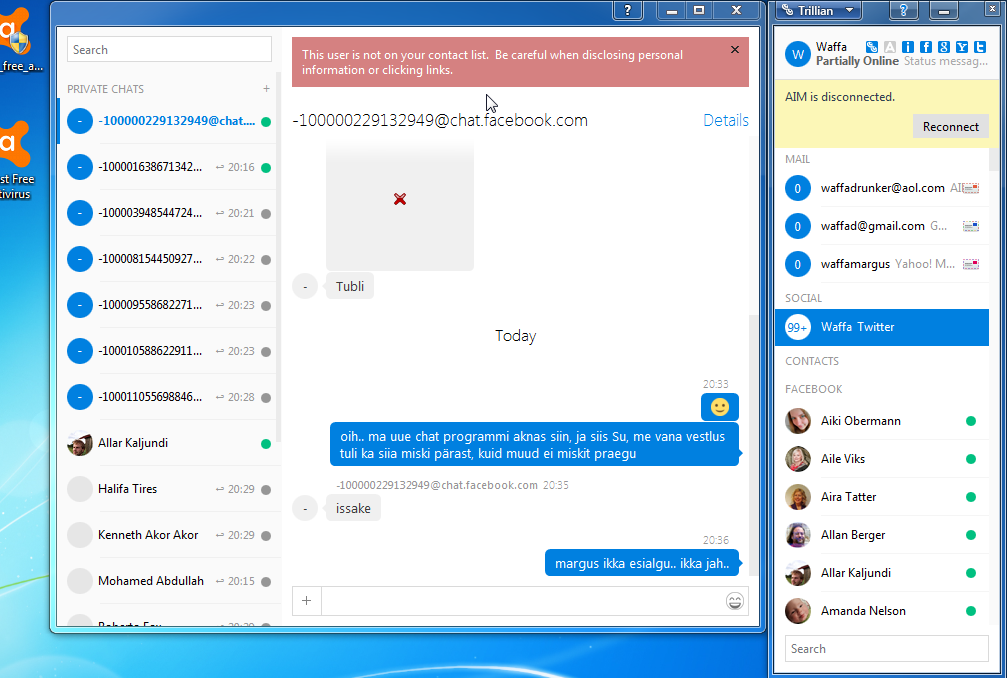Click Amanda Nelson's avatar photo in contacts
Image resolution: width=1007 pixels, height=678 pixels.
pyautogui.click(x=798, y=611)
